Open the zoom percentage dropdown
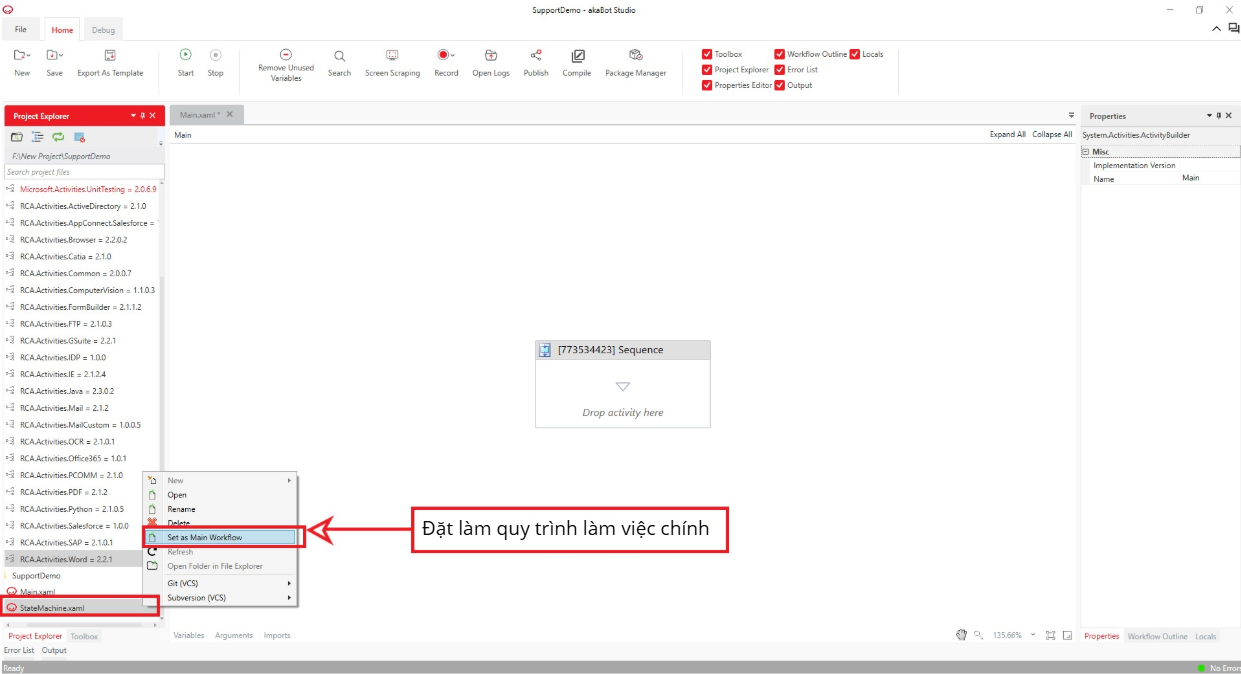1241x674 pixels. [x=1033, y=635]
